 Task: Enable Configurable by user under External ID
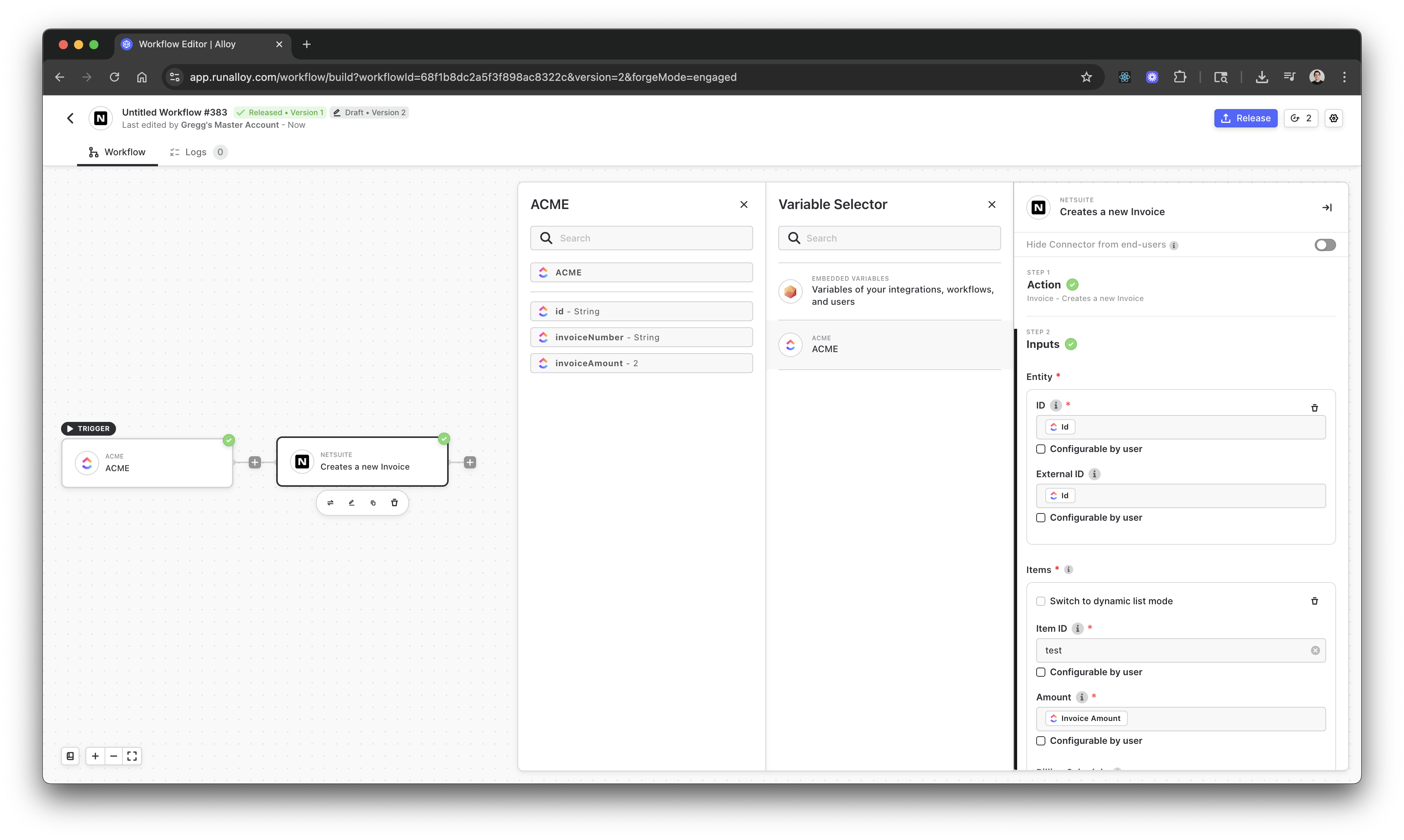1040,518
